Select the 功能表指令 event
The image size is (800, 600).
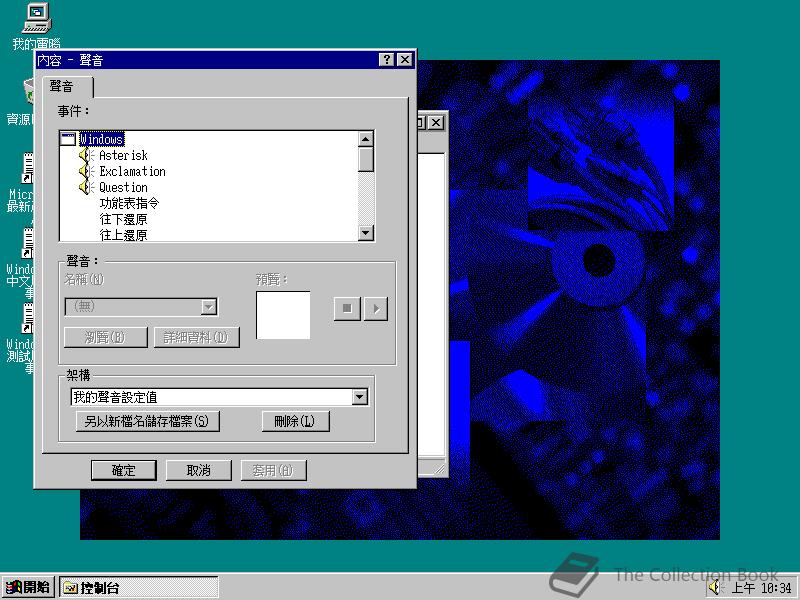pos(129,204)
